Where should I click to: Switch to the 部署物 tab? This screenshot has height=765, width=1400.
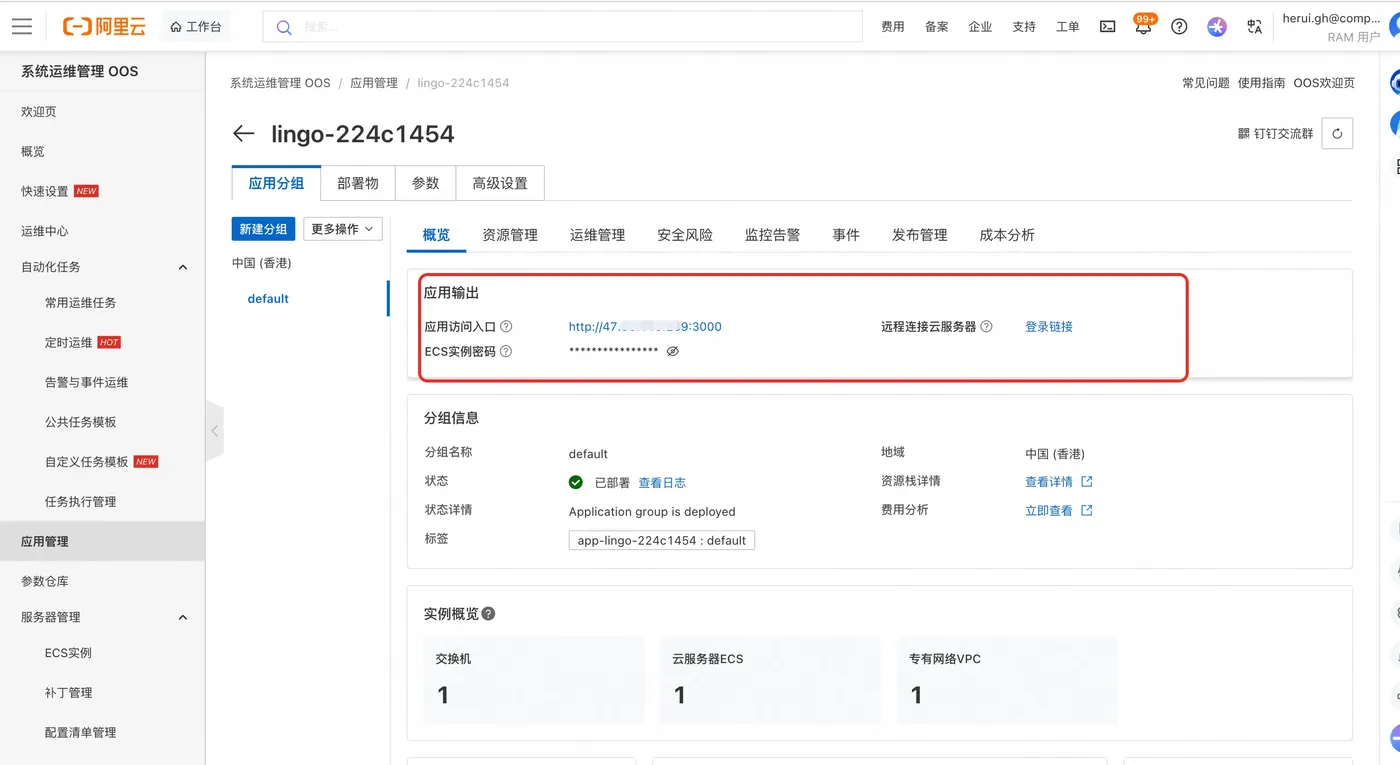(358, 183)
